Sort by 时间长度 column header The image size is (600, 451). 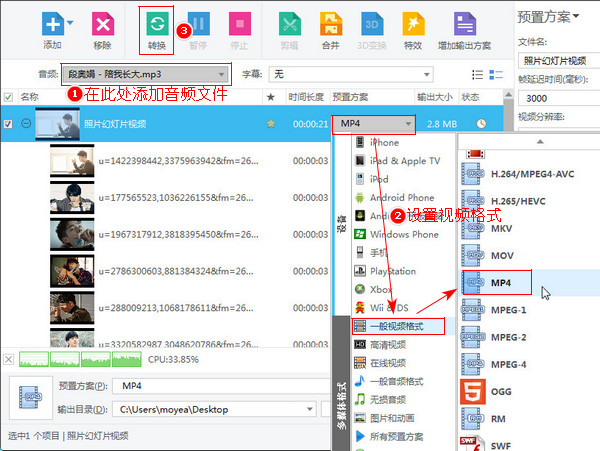coord(306,97)
